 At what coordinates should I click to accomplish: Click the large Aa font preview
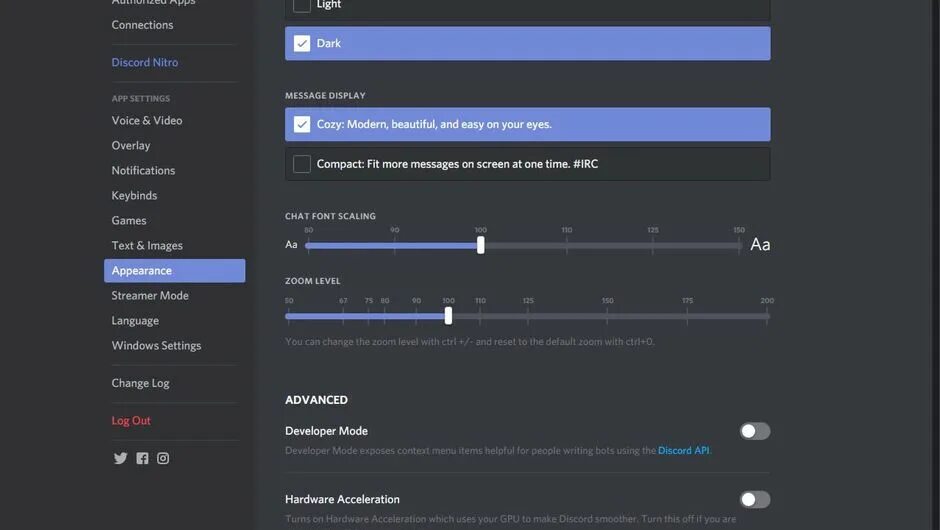[x=760, y=245]
